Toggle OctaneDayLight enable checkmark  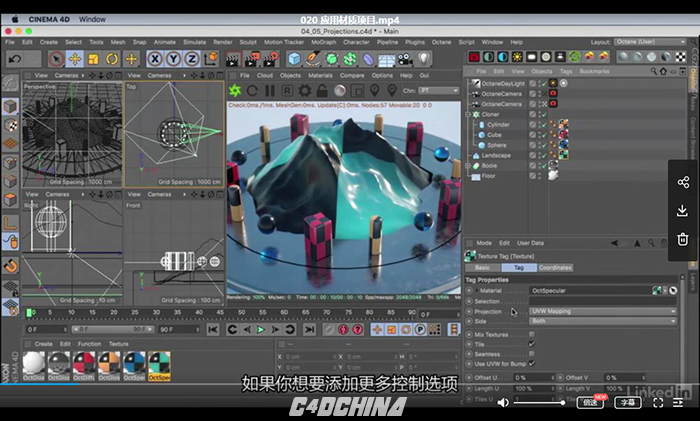click(544, 83)
